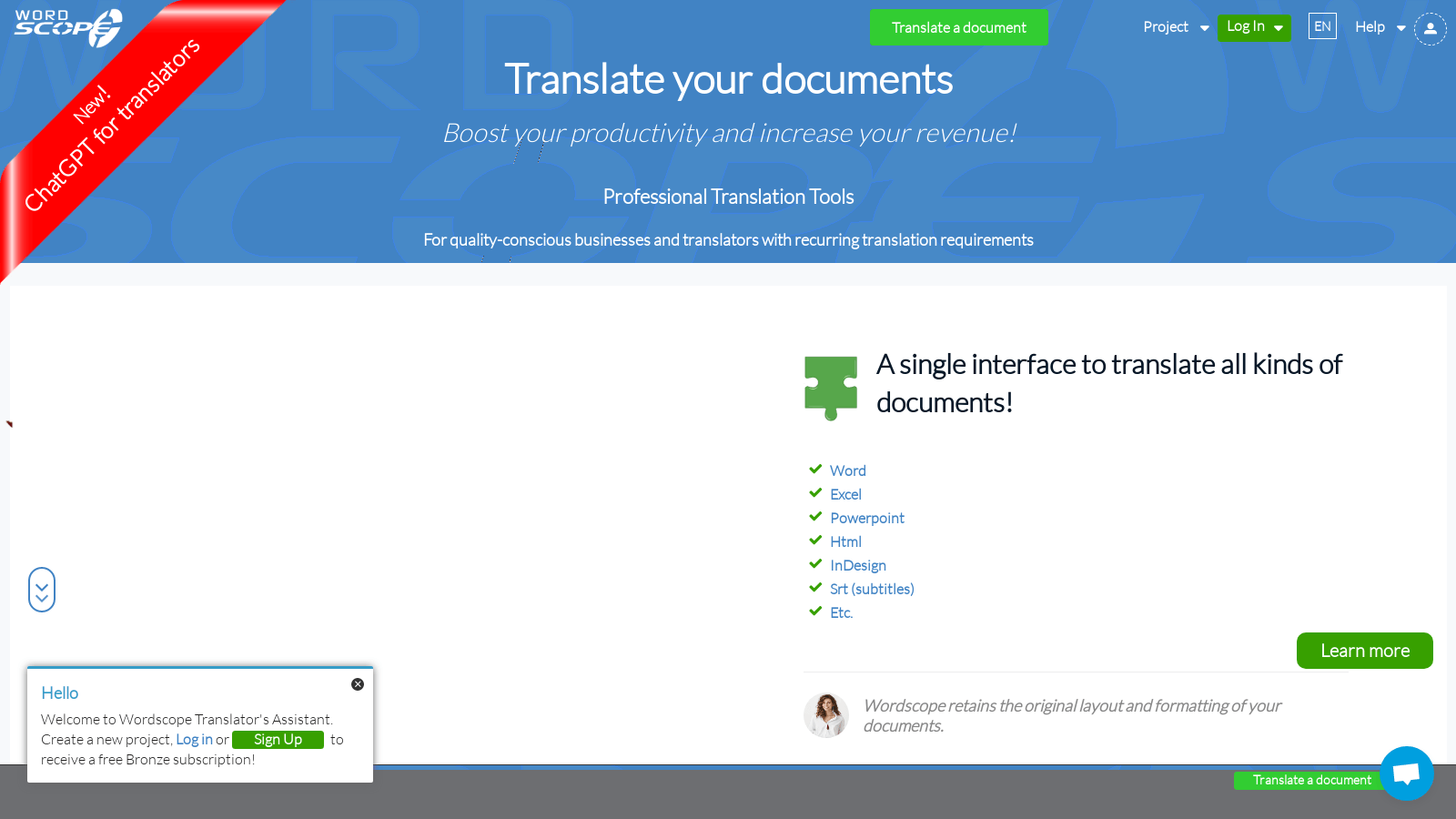
Task: Click the Word file type link
Action: [x=848, y=470]
